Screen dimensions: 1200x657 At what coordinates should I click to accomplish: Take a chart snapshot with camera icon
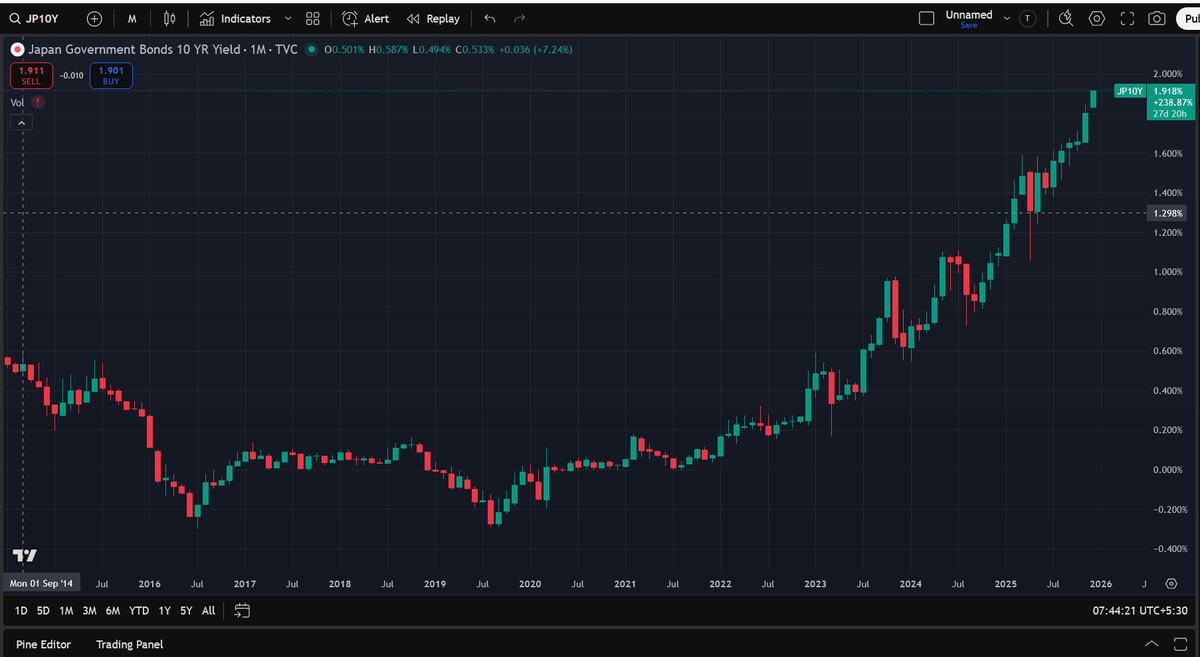(1157, 18)
